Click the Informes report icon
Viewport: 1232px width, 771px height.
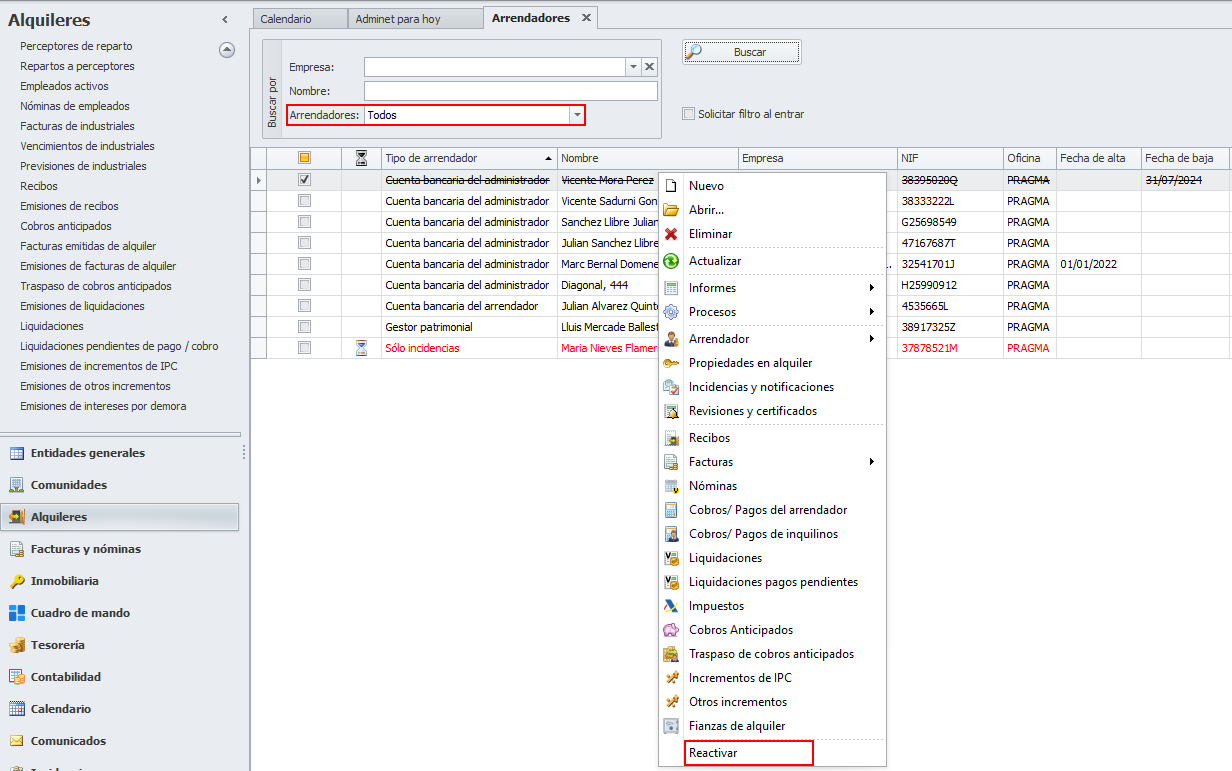click(672, 288)
